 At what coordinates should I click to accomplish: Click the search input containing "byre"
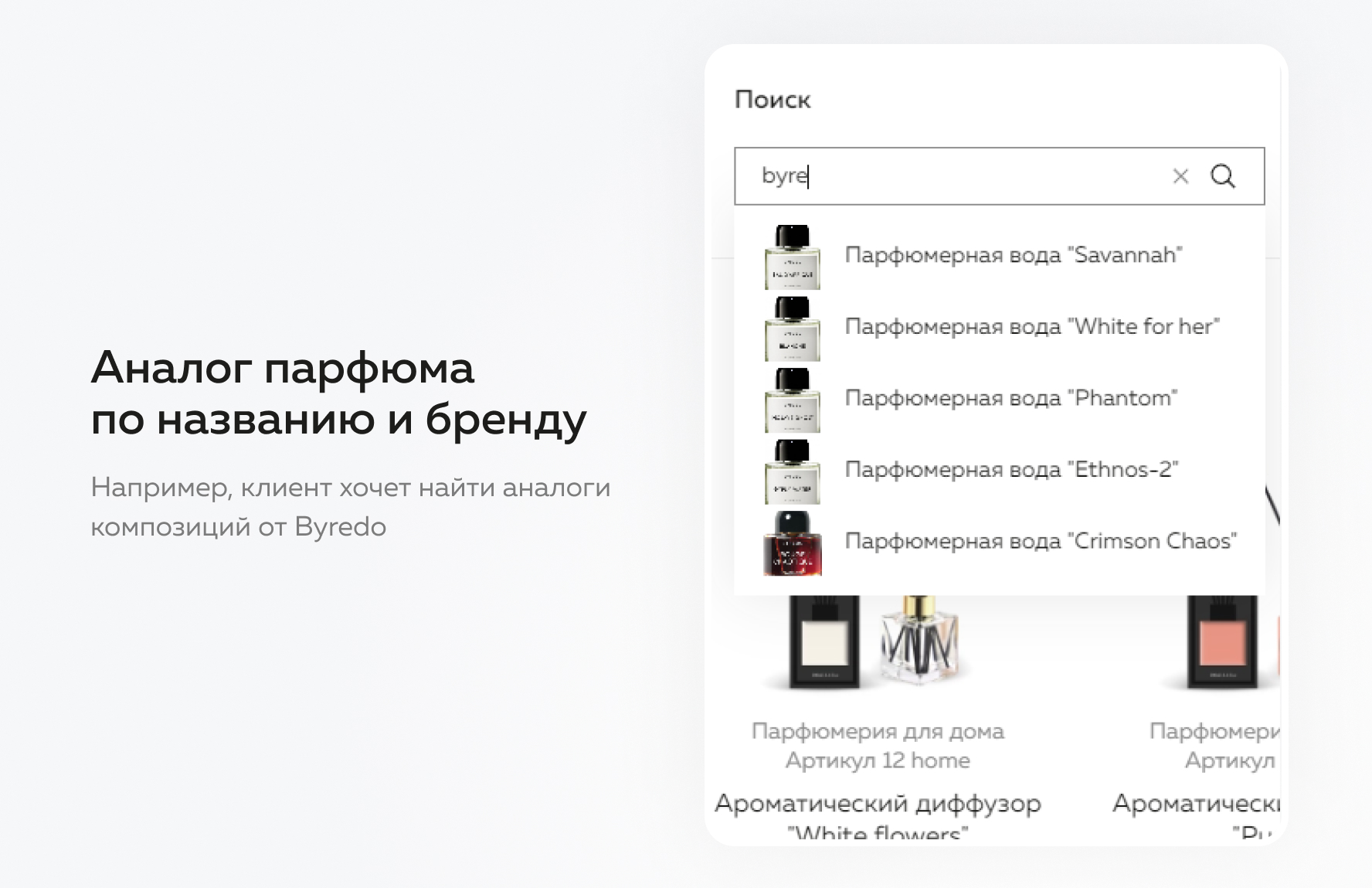pyautogui.click(x=958, y=176)
